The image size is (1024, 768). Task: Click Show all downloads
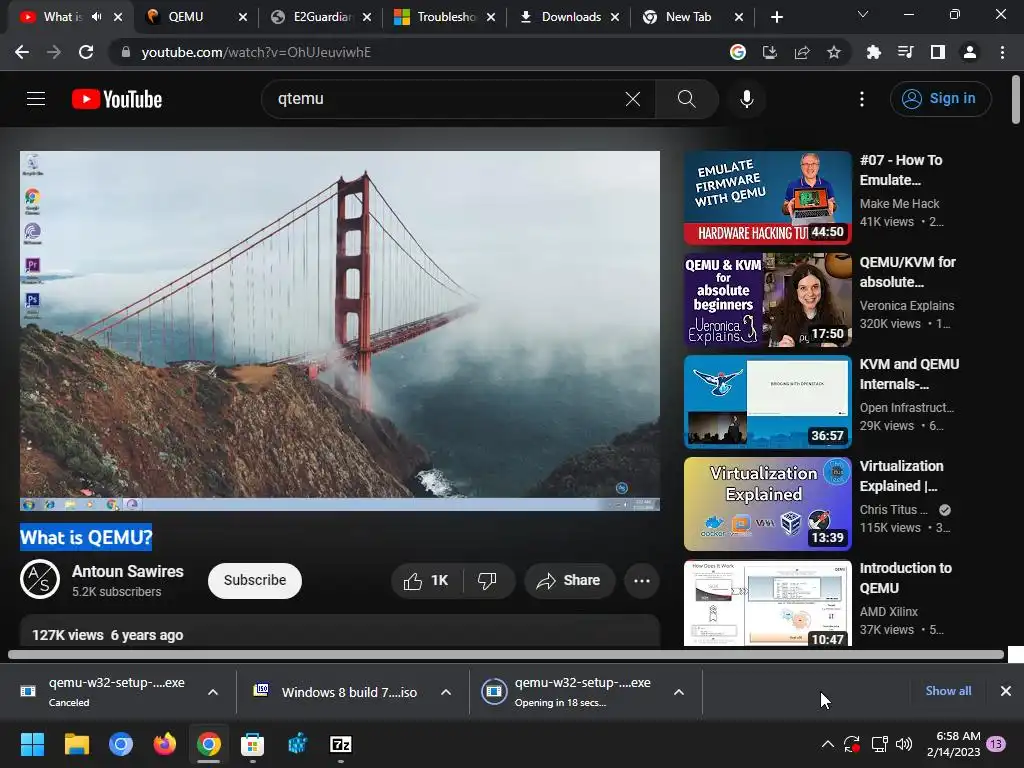click(948, 691)
